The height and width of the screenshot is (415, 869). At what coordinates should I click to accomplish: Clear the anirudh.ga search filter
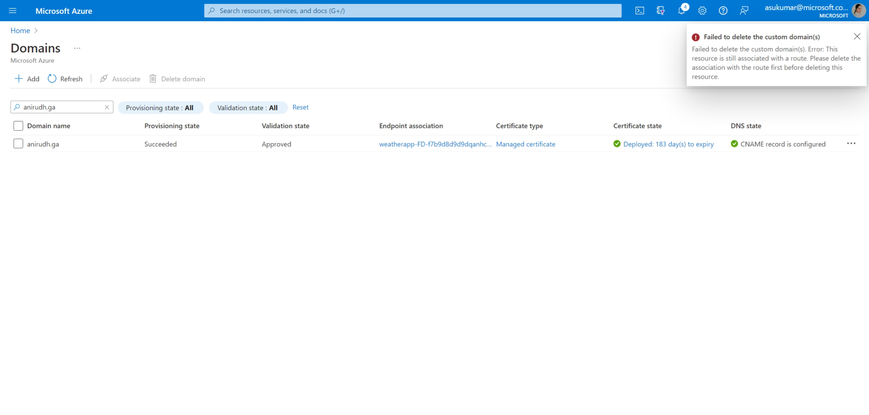[107, 107]
